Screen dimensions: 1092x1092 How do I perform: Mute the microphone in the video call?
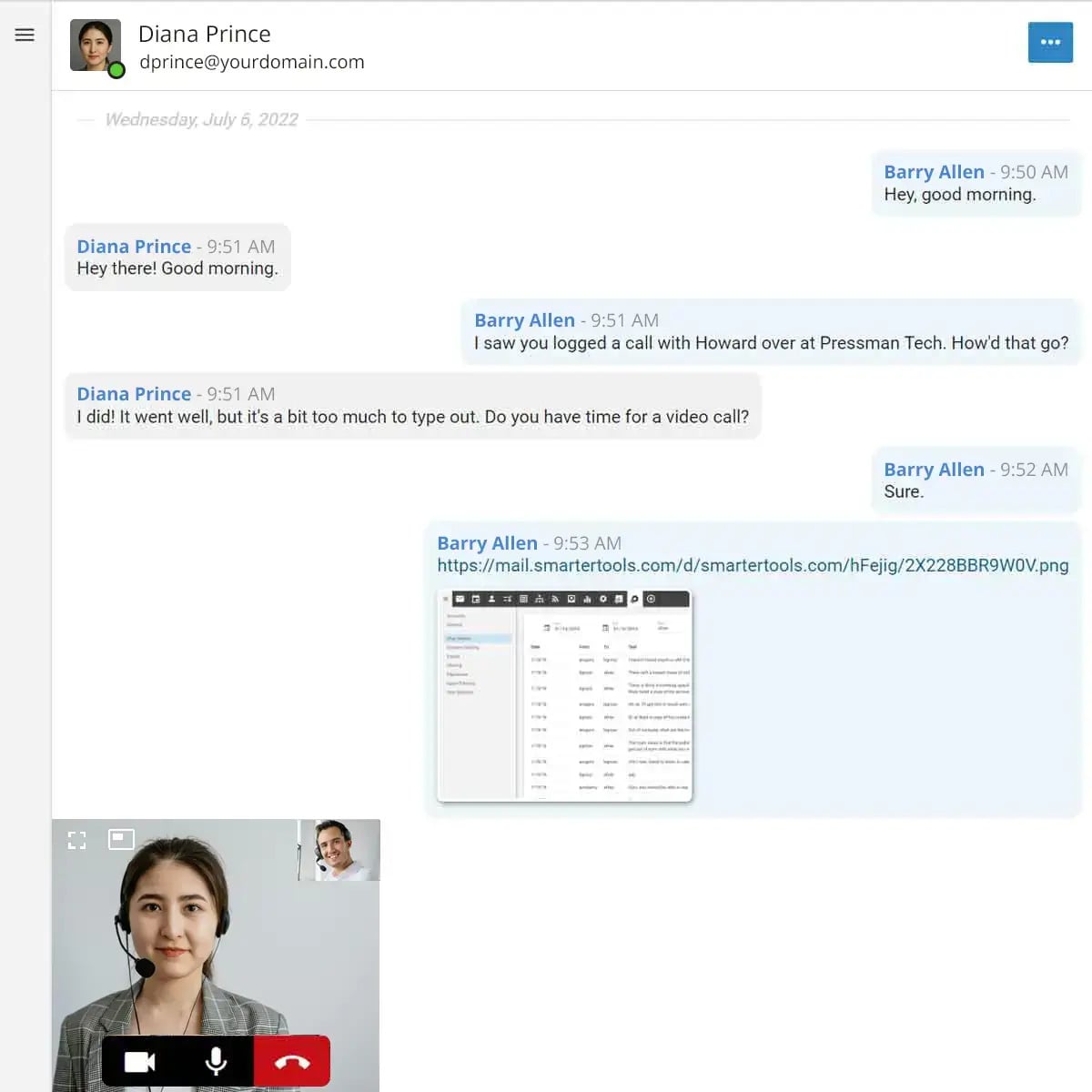[216, 1061]
